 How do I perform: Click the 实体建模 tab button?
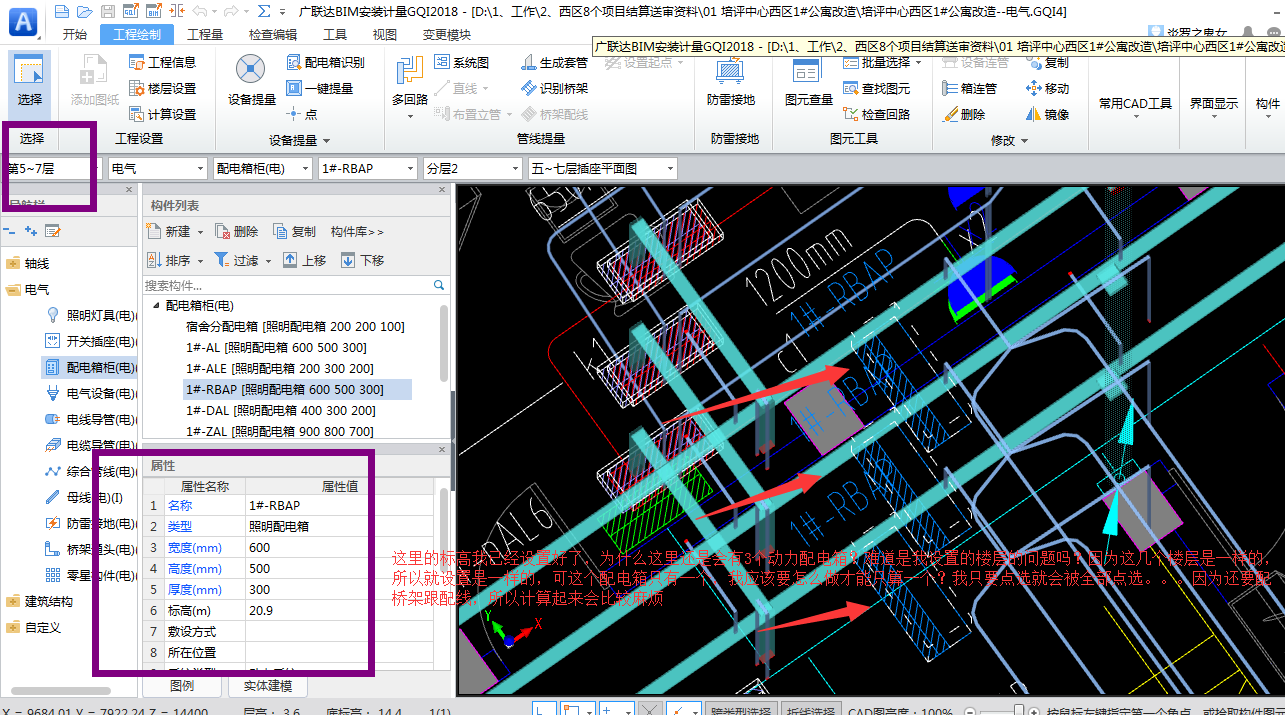(x=268, y=686)
